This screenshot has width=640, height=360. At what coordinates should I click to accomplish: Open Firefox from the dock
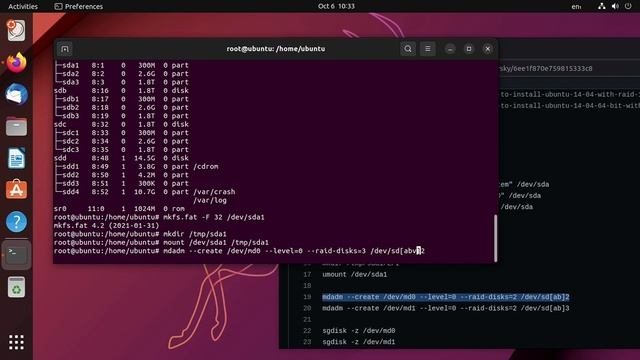coord(16,62)
